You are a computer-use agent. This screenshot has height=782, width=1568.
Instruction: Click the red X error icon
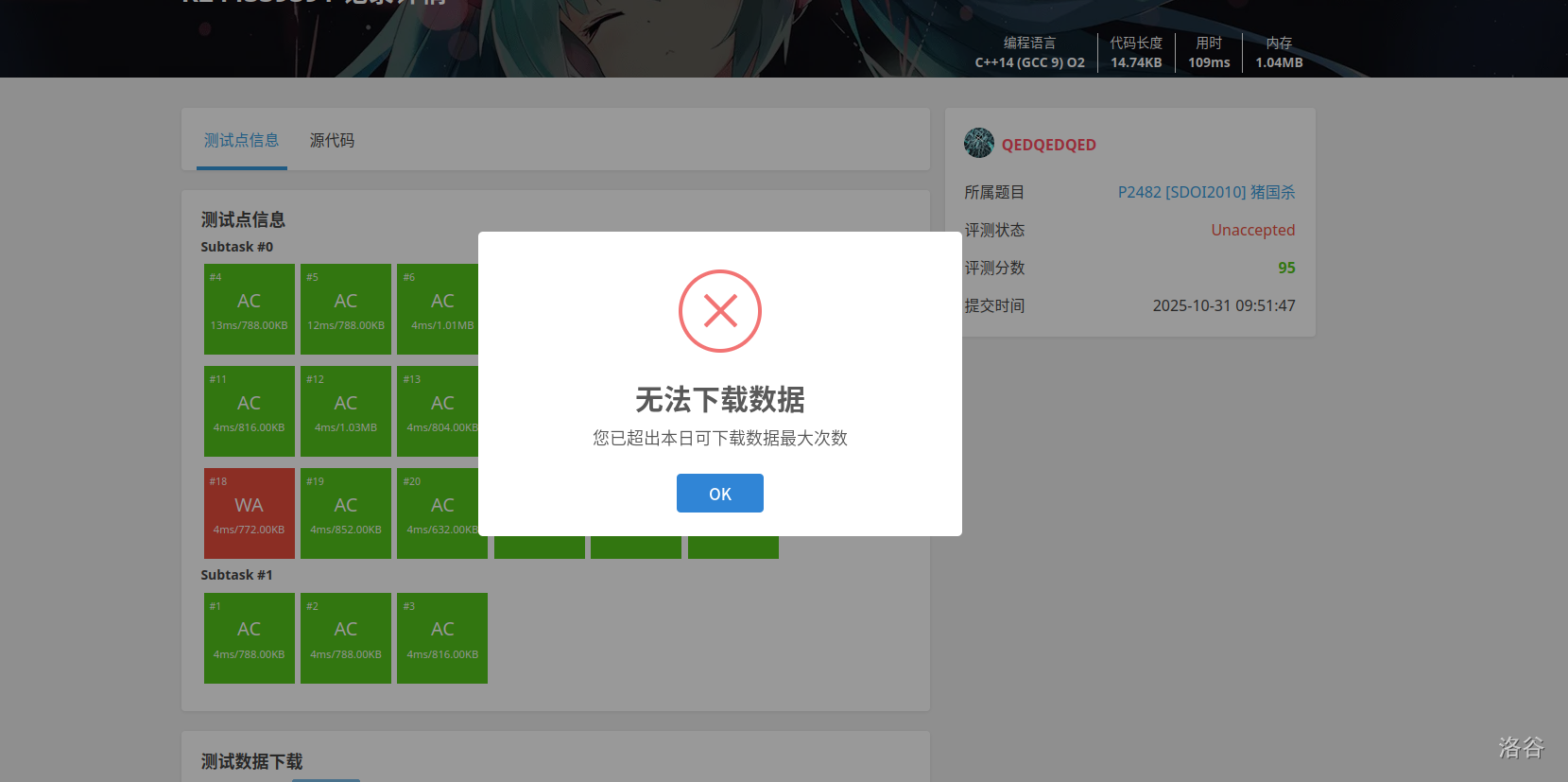[720, 311]
